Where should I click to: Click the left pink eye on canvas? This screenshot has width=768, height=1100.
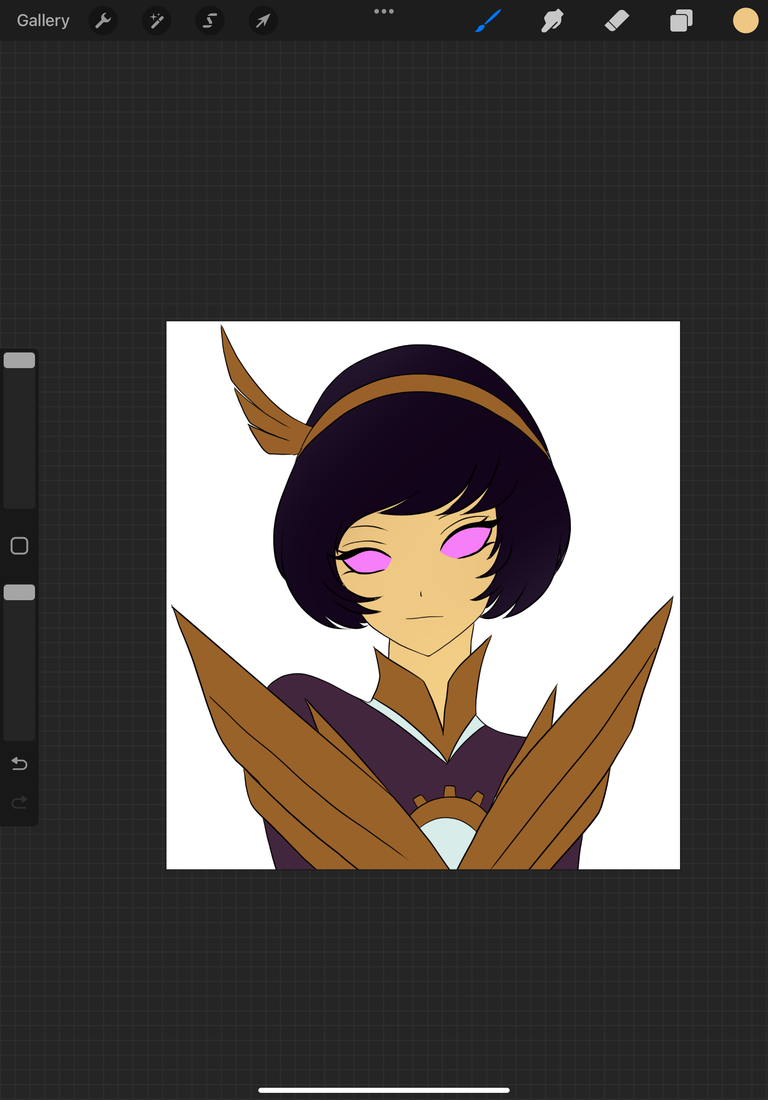pos(367,561)
